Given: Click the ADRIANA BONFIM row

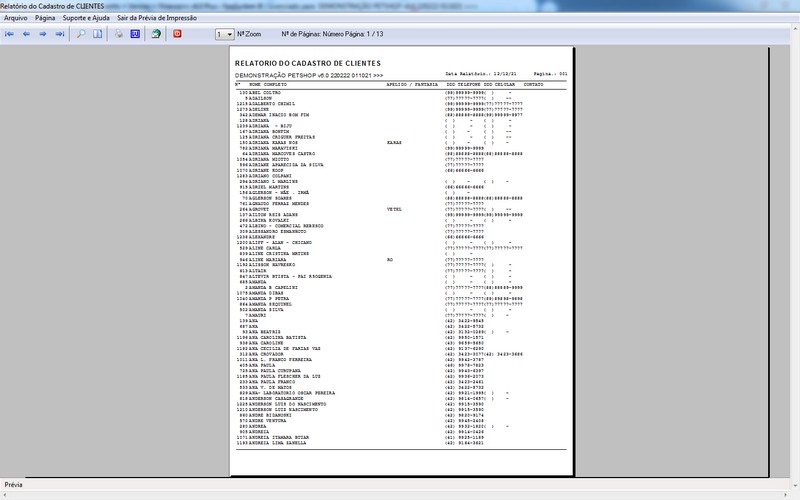Looking at the screenshot, I should pos(401,132).
